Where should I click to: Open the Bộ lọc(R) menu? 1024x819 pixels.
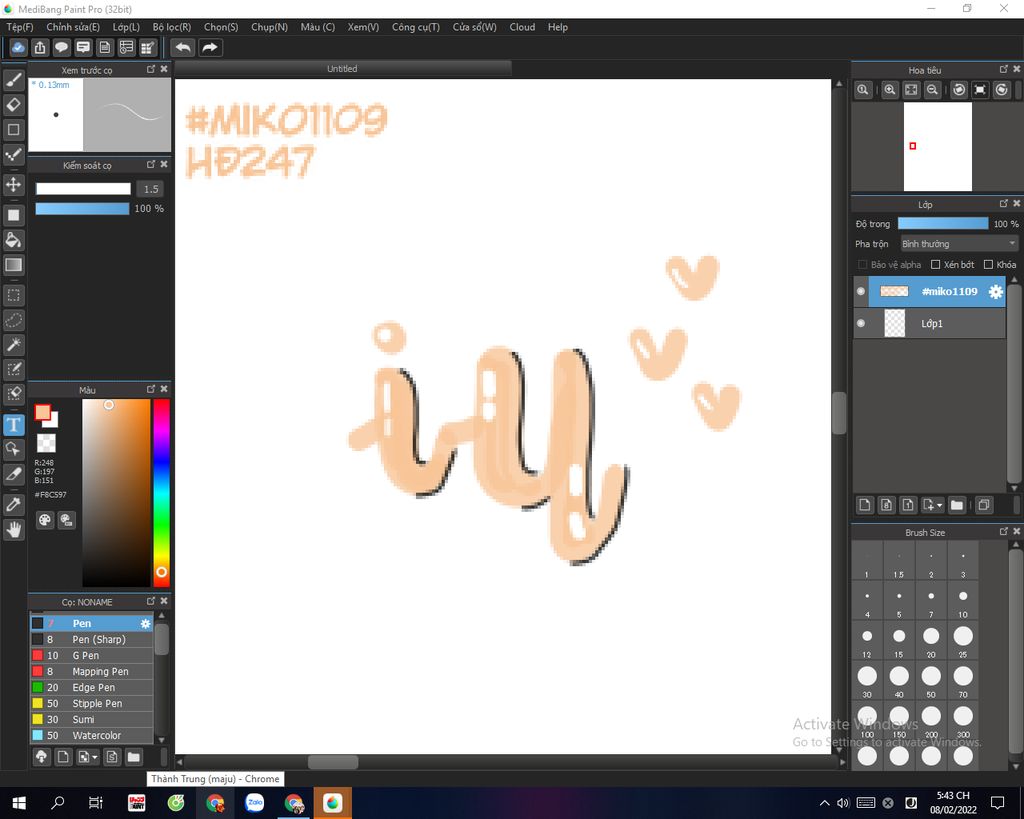tap(172, 27)
